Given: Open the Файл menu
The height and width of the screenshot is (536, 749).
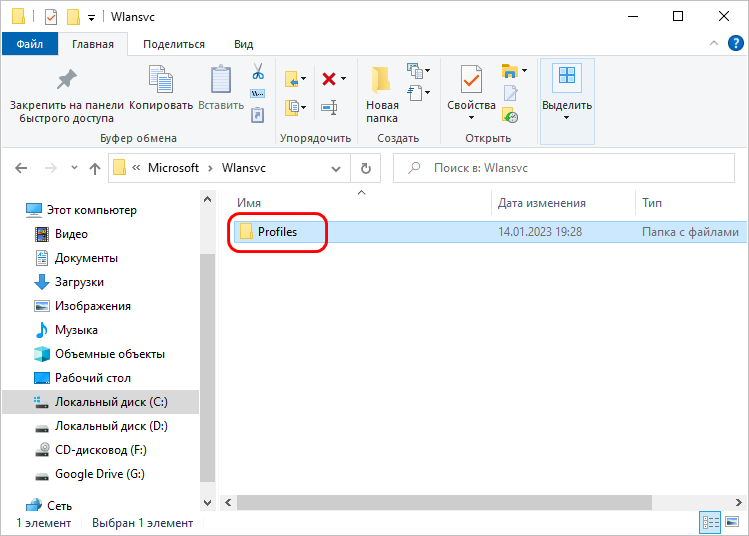Looking at the screenshot, I should (30, 44).
